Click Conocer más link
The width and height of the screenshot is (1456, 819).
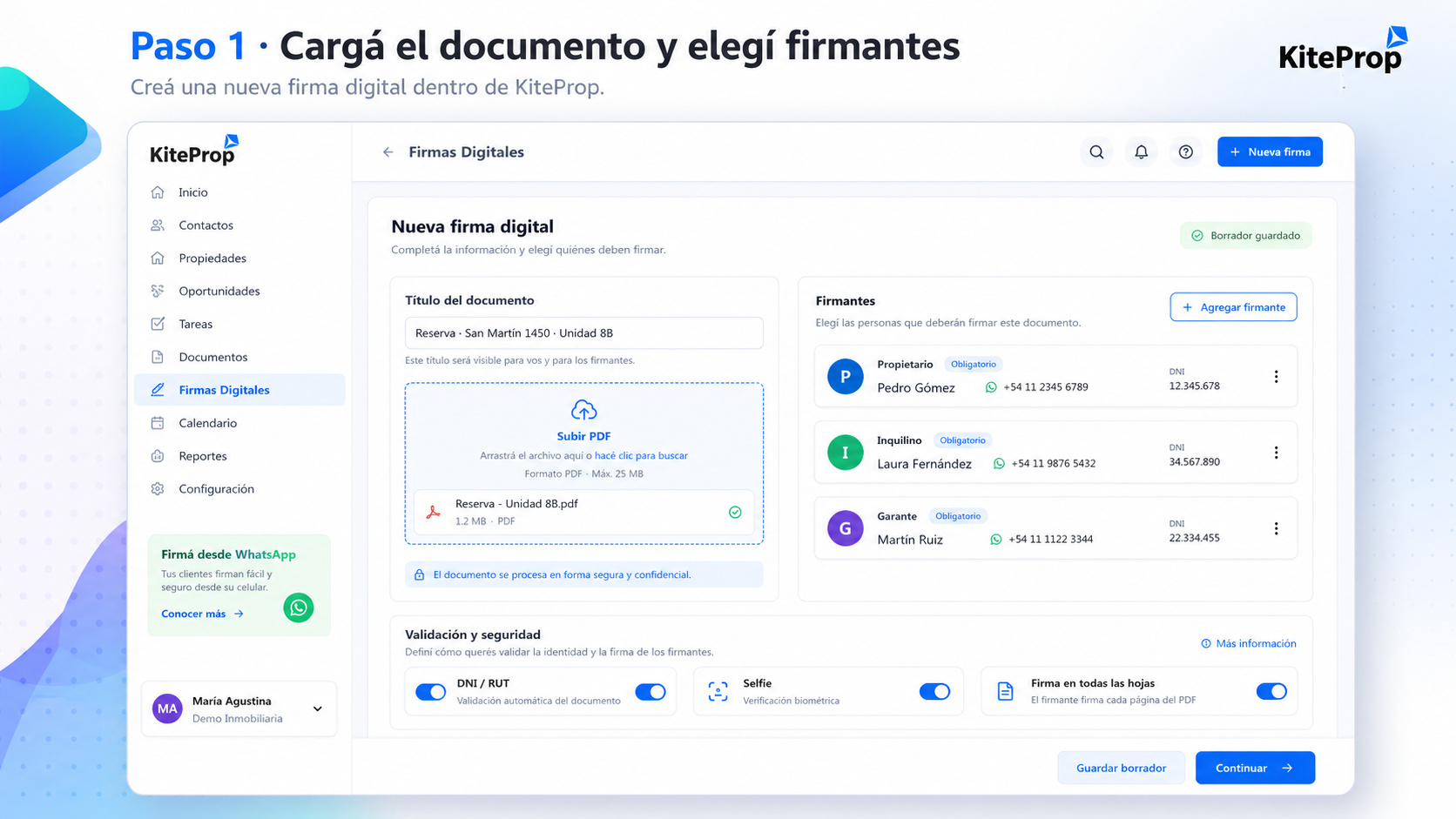pyautogui.click(x=202, y=614)
